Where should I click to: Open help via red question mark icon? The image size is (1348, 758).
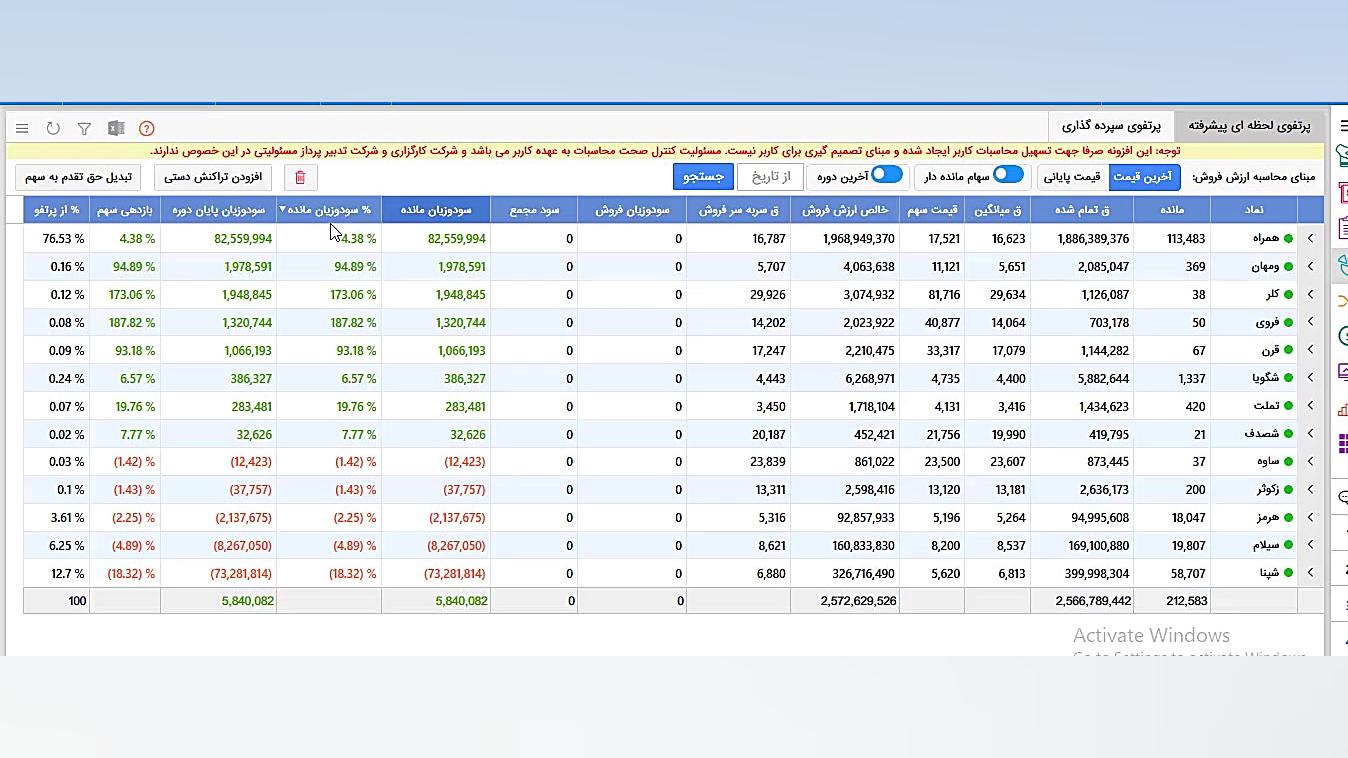[x=147, y=128]
